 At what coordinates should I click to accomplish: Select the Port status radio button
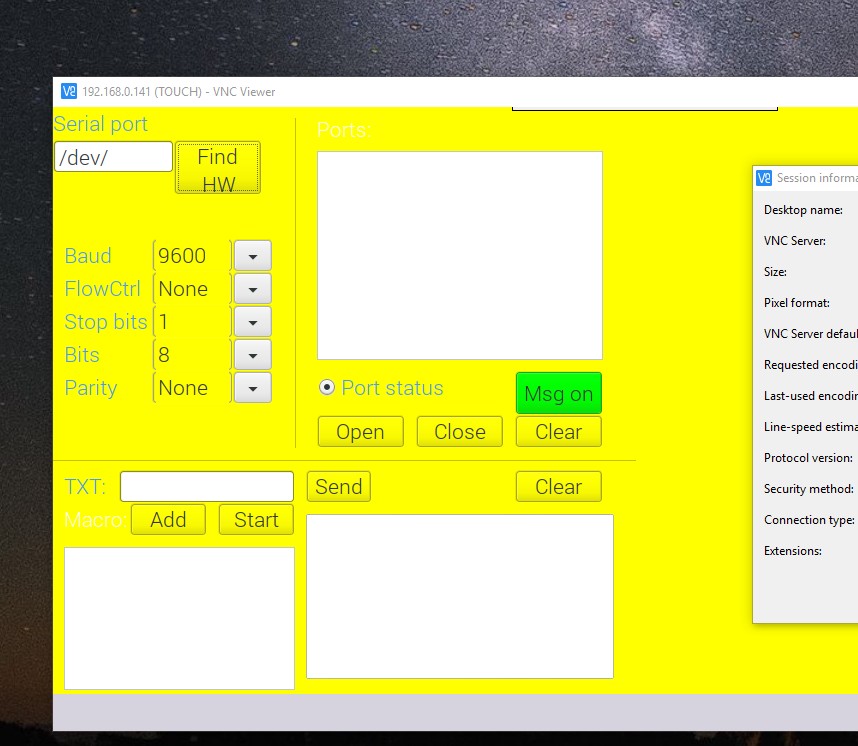[326, 388]
